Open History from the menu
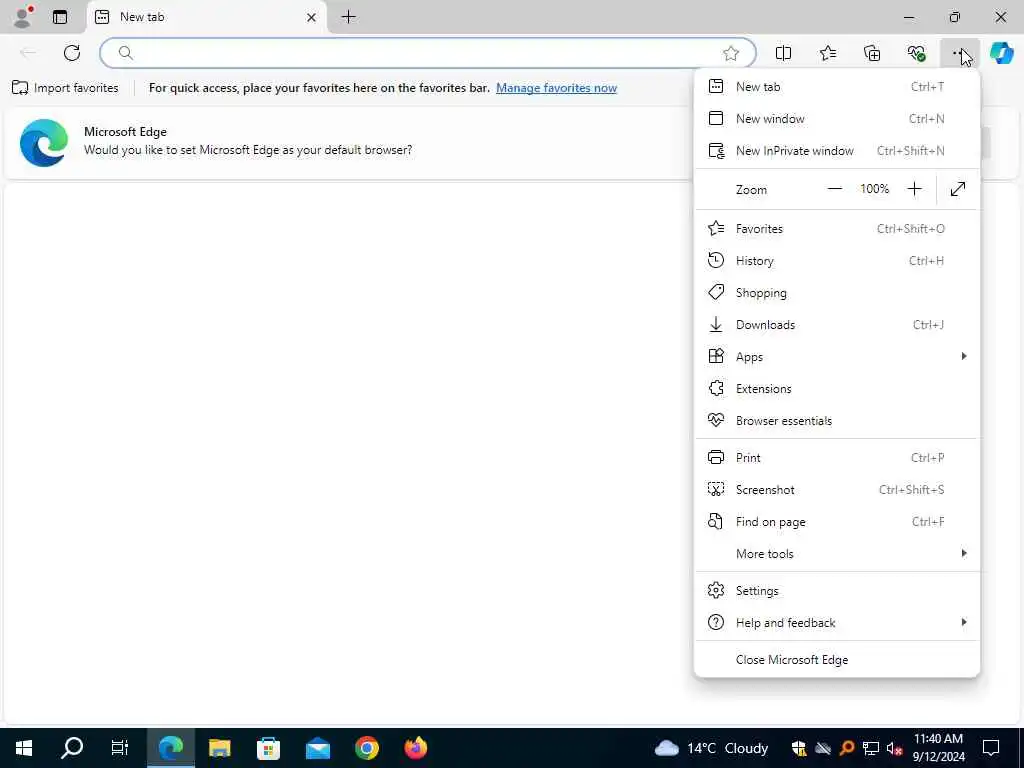 pyautogui.click(x=837, y=261)
